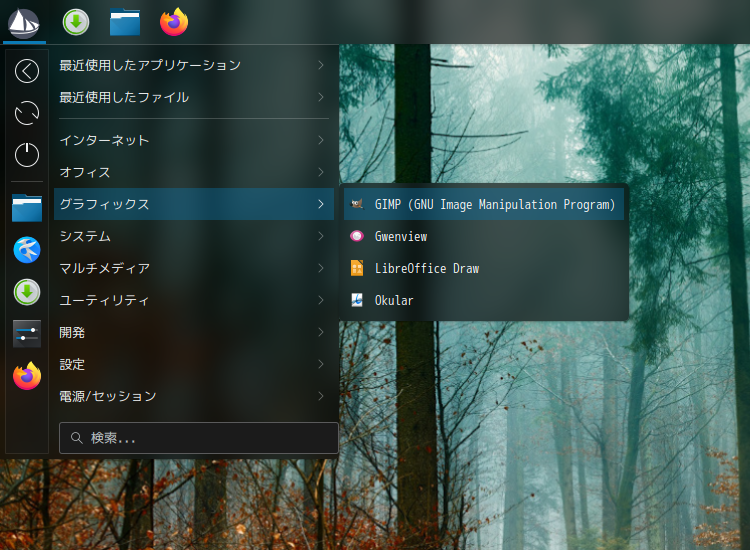Open the 電源/セッション category
750x550 pixels.
[194, 396]
